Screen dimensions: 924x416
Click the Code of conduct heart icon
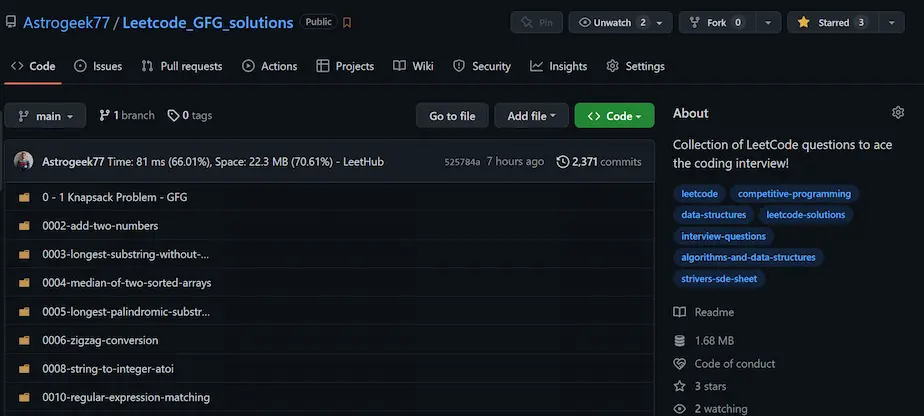point(679,364)
